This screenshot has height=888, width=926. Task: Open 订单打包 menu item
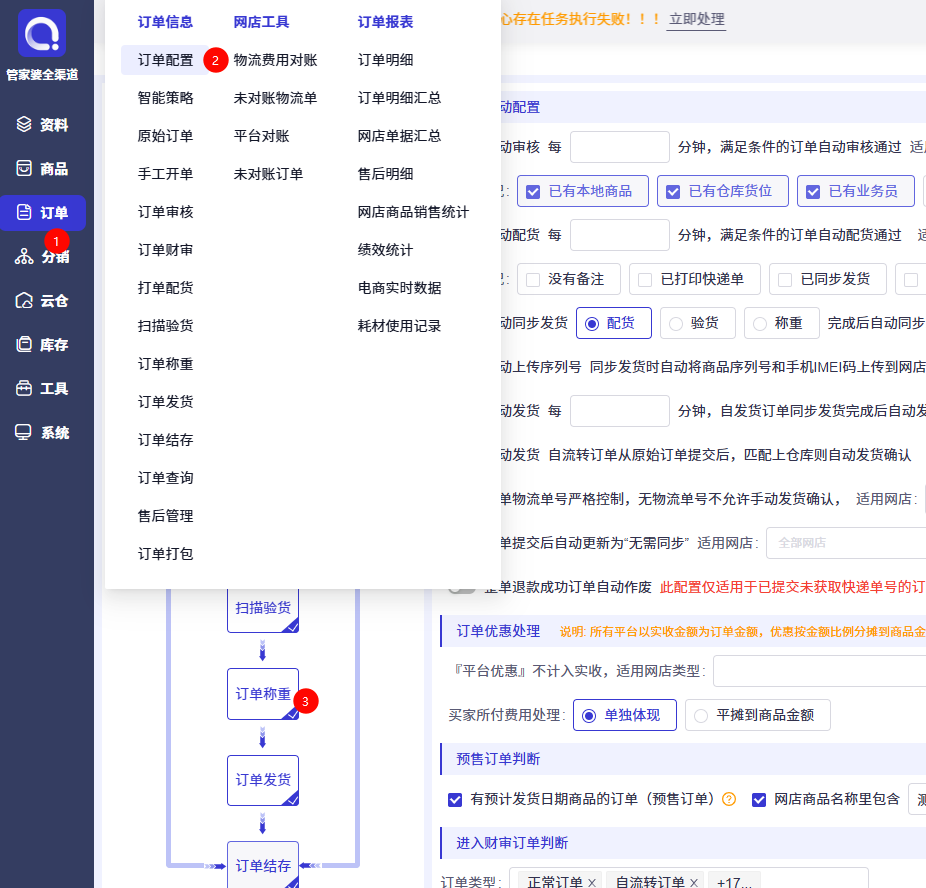click(x=165, y=554)
